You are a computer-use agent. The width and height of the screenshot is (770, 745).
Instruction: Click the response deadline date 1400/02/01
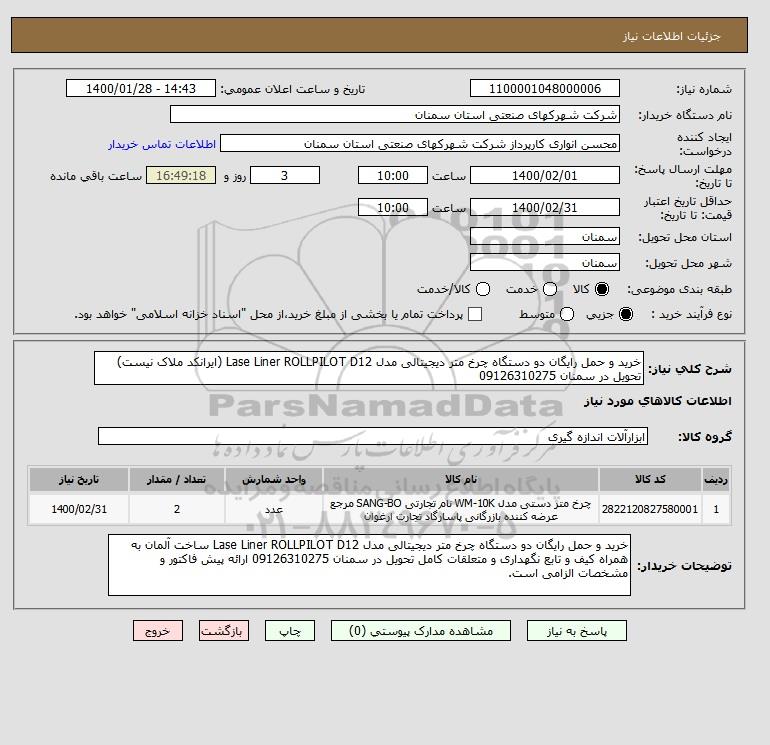click(545, 175)
